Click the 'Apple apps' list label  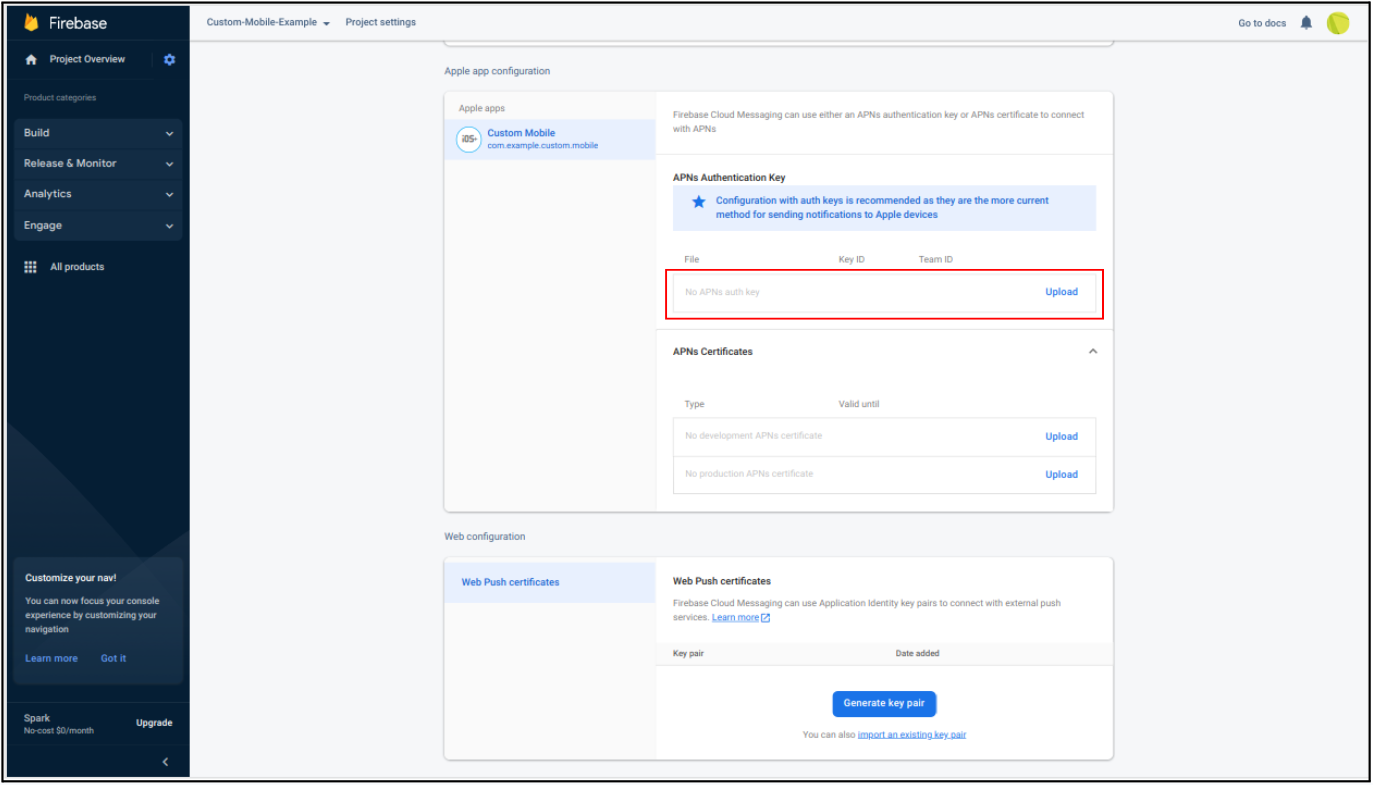(x=482, y=108)
